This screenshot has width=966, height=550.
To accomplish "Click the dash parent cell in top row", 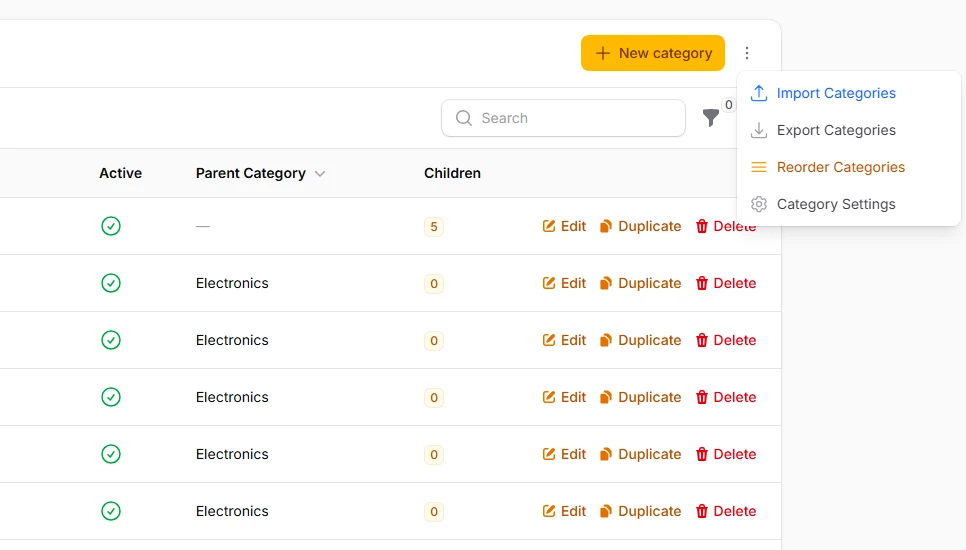I will click(203, 226).
